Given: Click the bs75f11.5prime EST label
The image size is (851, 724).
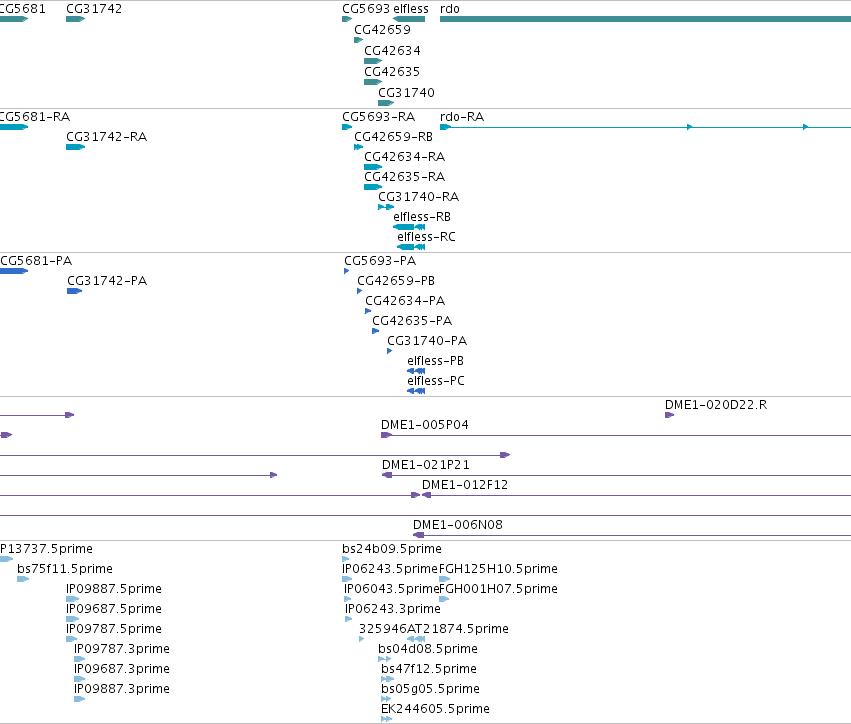Looking at the screenshot, I should [65, 569].
